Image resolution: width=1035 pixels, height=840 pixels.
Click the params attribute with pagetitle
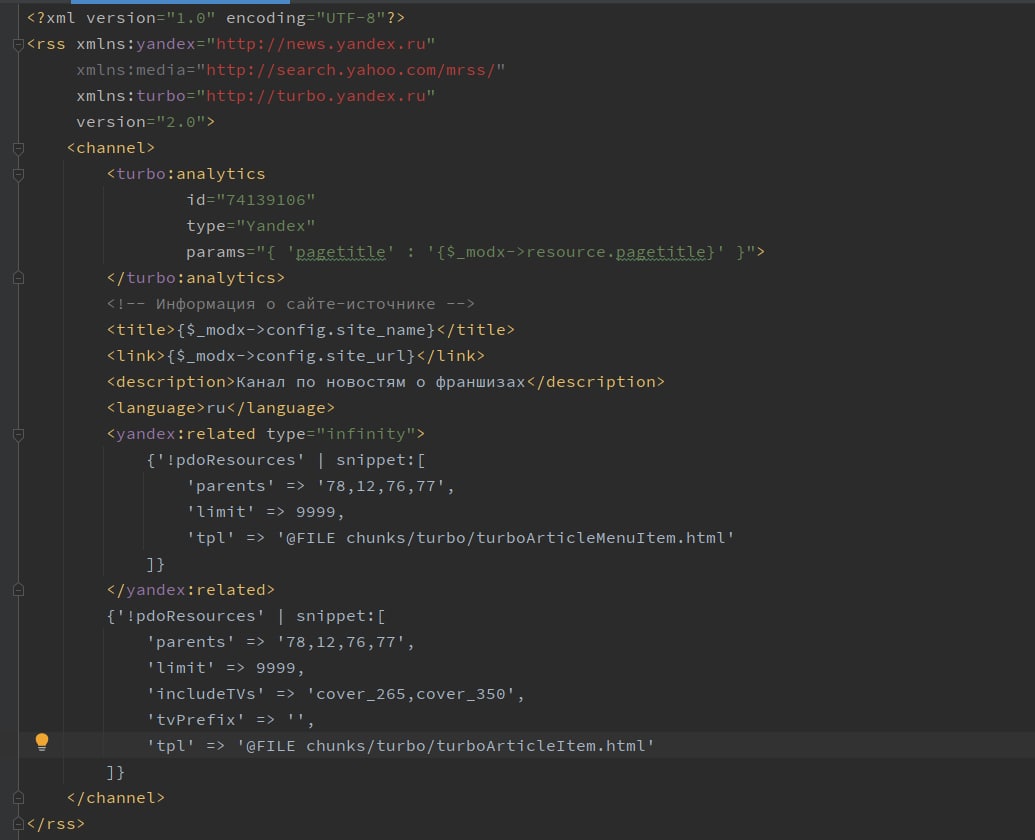point(471,252)
